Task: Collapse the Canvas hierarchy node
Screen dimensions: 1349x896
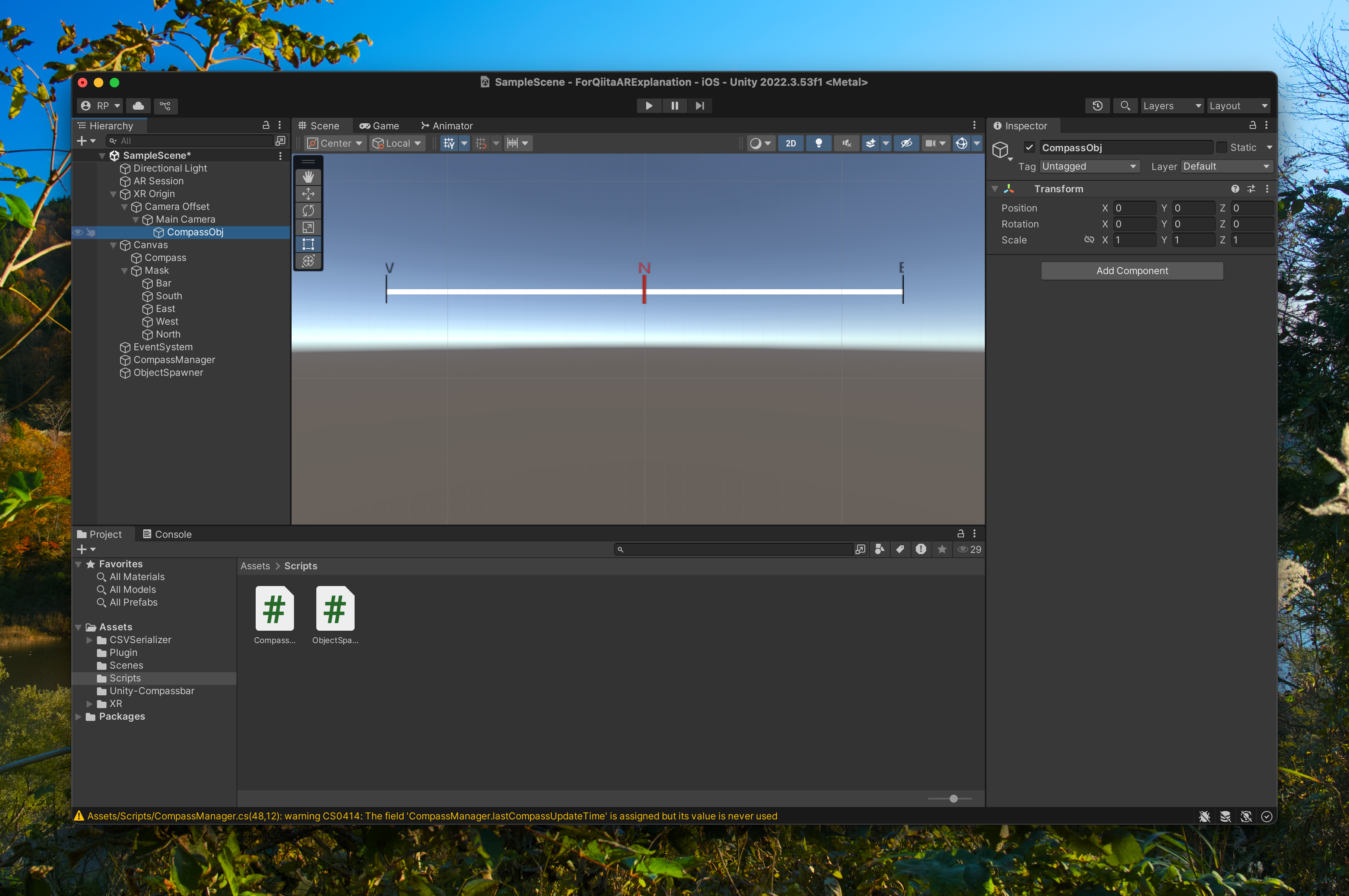Action: [113, 245]
